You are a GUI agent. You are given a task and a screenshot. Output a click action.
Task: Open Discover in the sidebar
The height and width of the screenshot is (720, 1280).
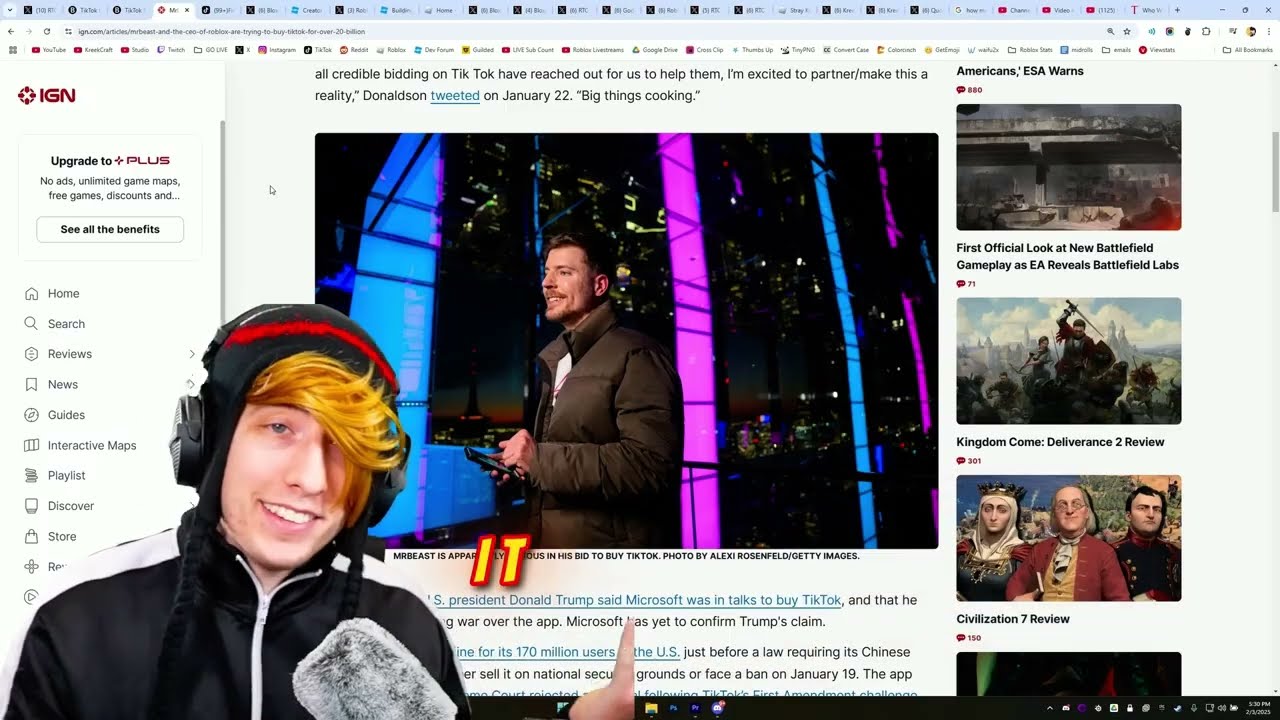click(71, 506)
